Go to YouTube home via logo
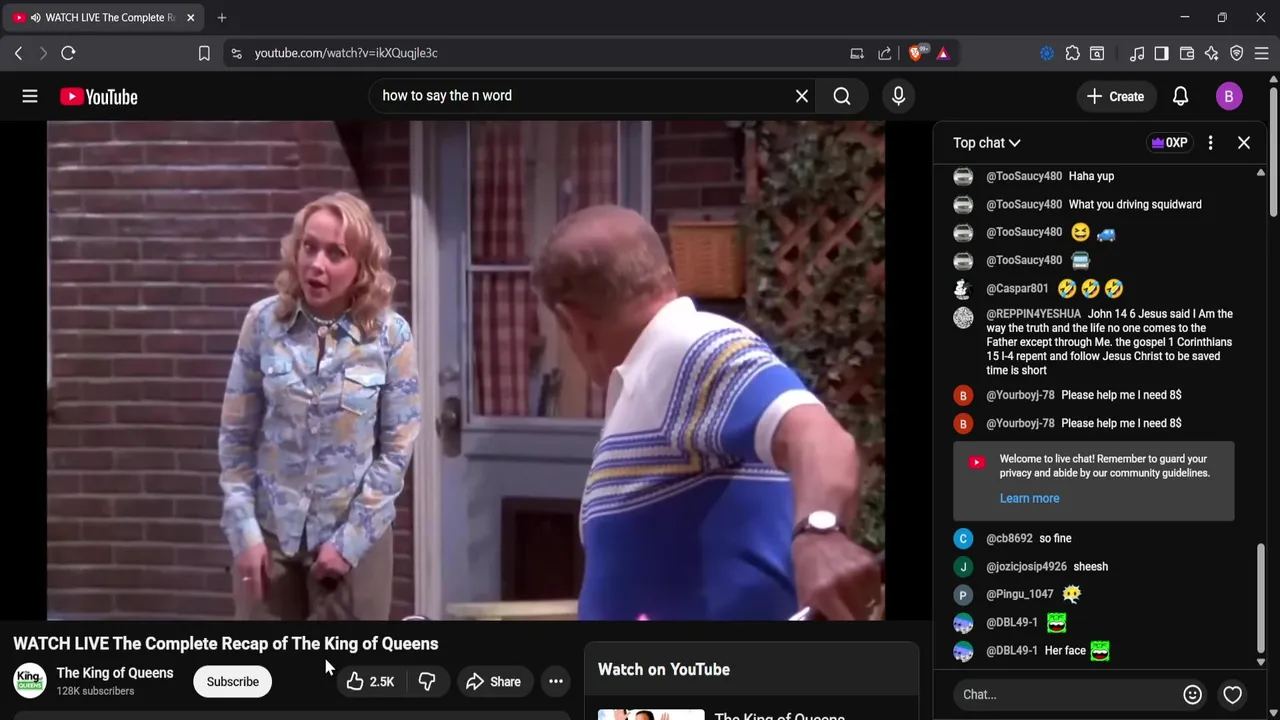The height and width of the screenshot is (720, 1280). [98, 96]
